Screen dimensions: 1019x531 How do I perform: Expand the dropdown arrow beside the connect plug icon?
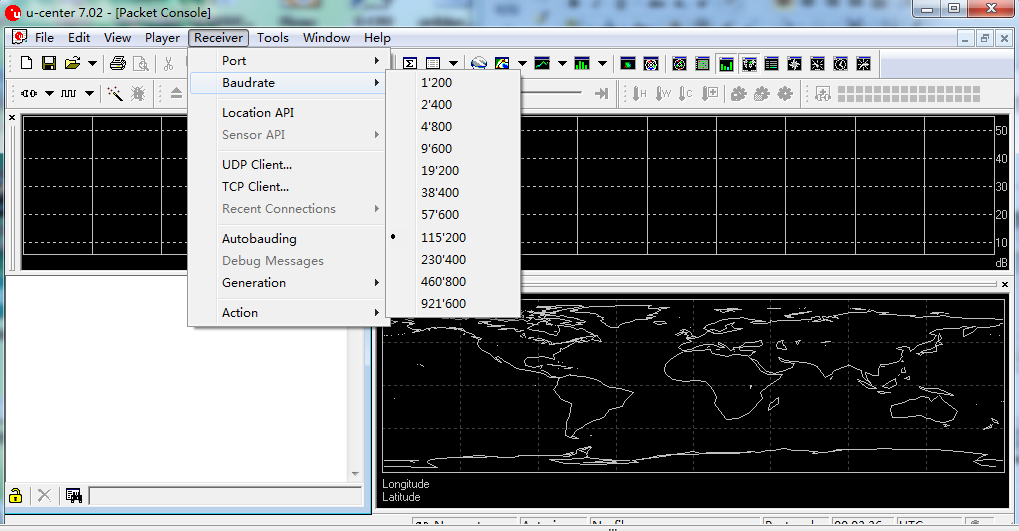49,94
